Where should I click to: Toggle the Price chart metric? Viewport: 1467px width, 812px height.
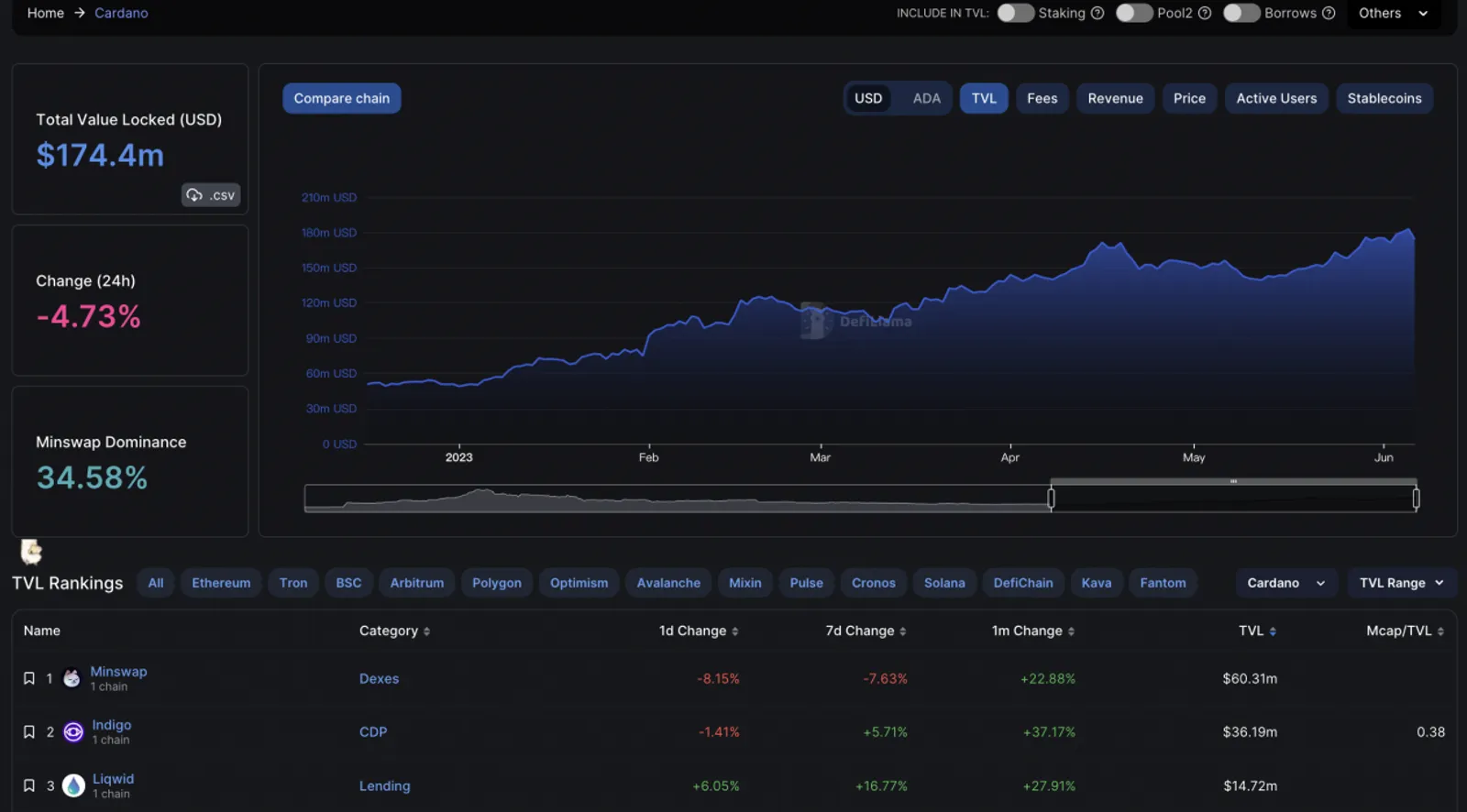[1189, 98]
